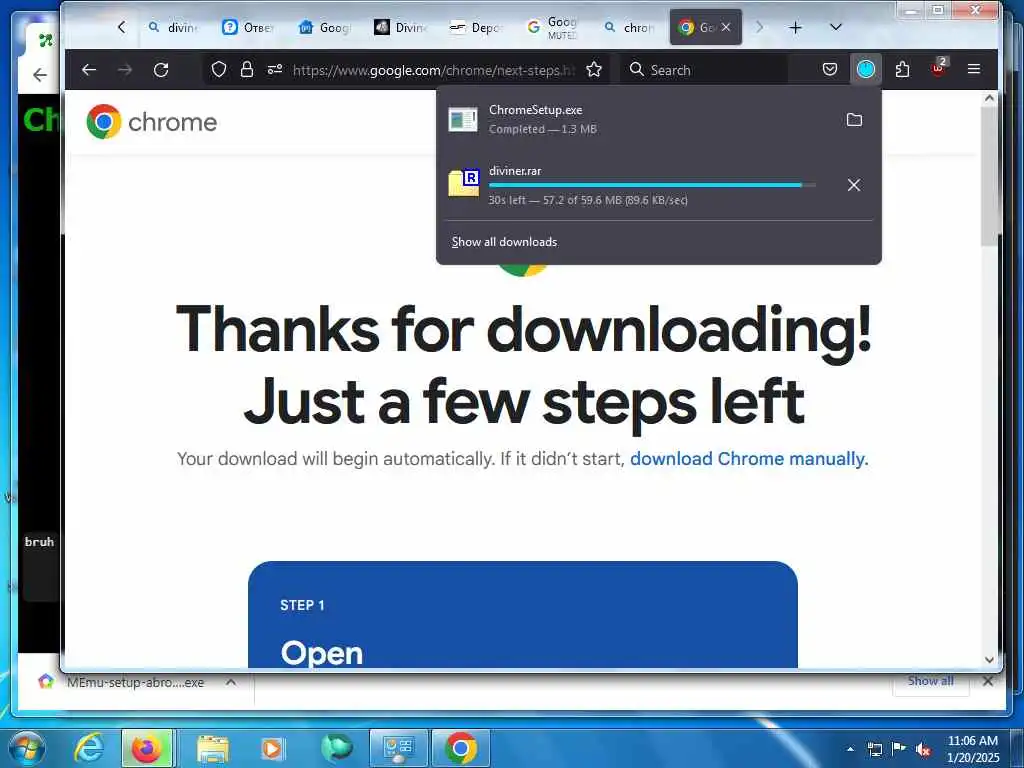
Task: Click the Search box in toolbar
Action: 703,70
